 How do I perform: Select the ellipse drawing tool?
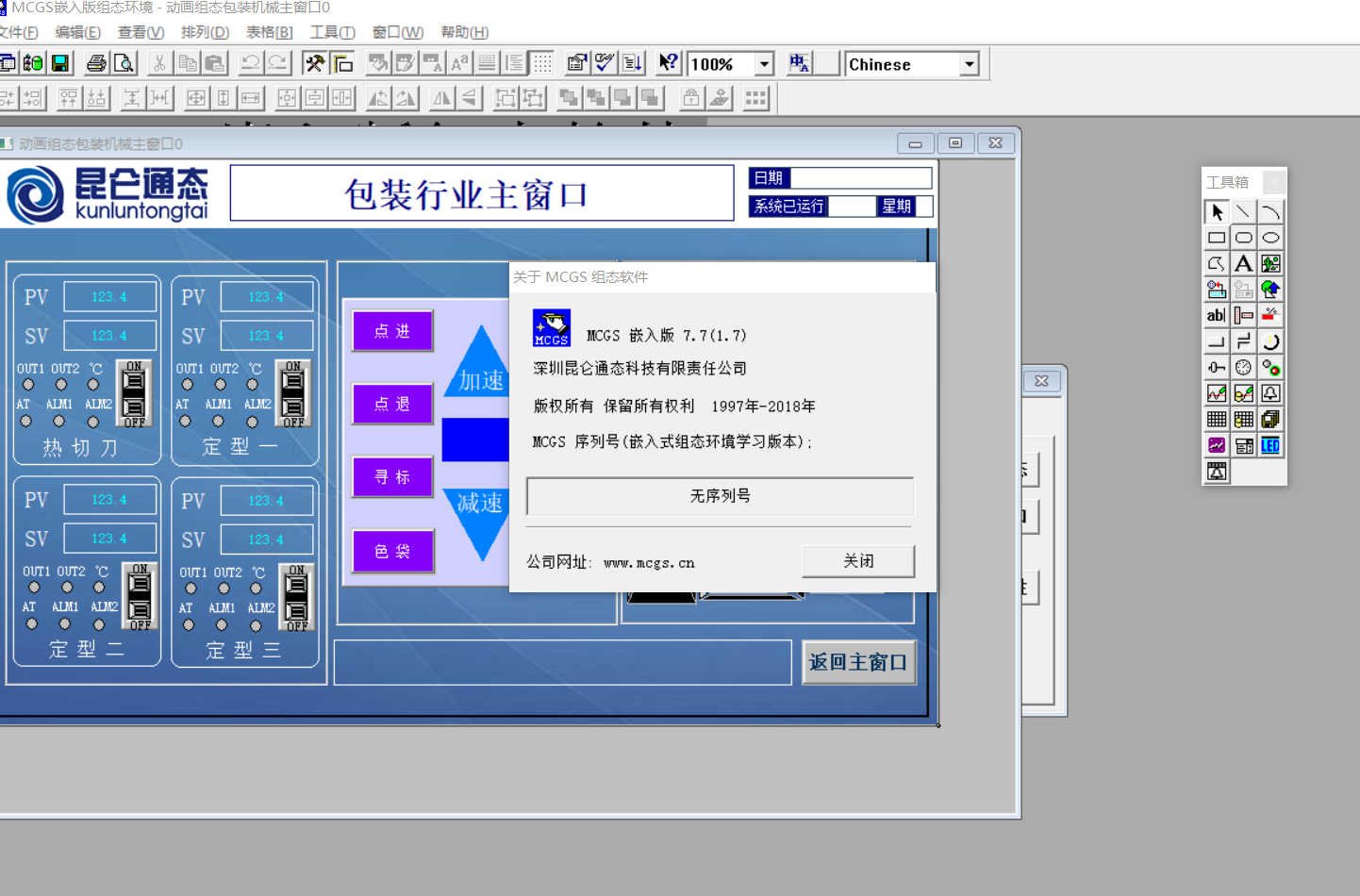[x=1270, y=238]
